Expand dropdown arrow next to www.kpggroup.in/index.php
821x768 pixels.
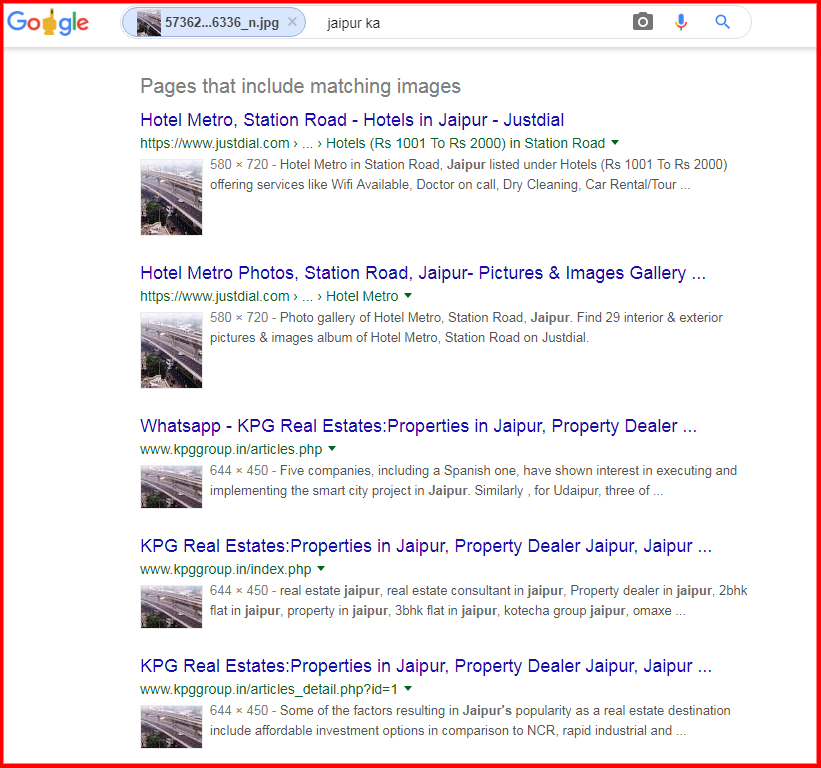tap(321, 568)
